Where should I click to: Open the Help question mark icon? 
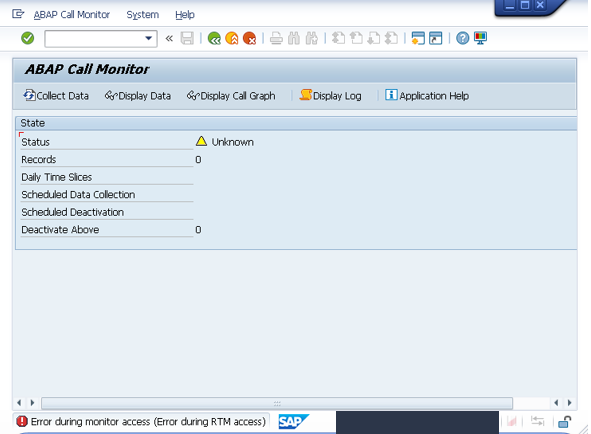pyautogui.click(x=462, y=38)
